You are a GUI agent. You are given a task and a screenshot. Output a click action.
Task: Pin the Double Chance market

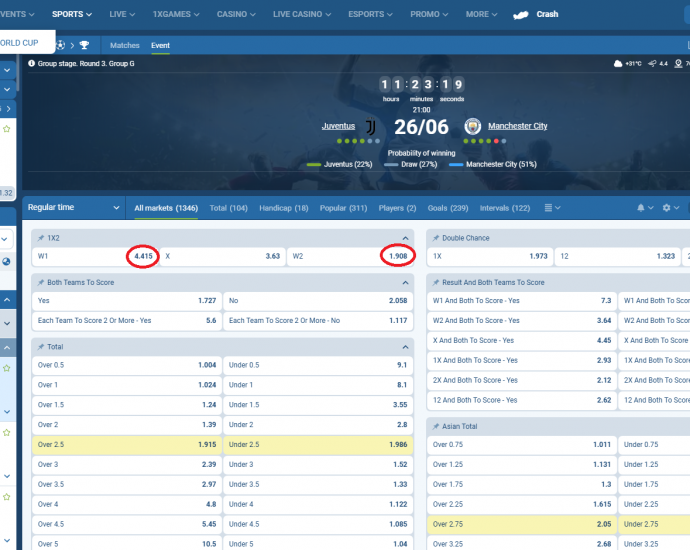tap(436, 238)
